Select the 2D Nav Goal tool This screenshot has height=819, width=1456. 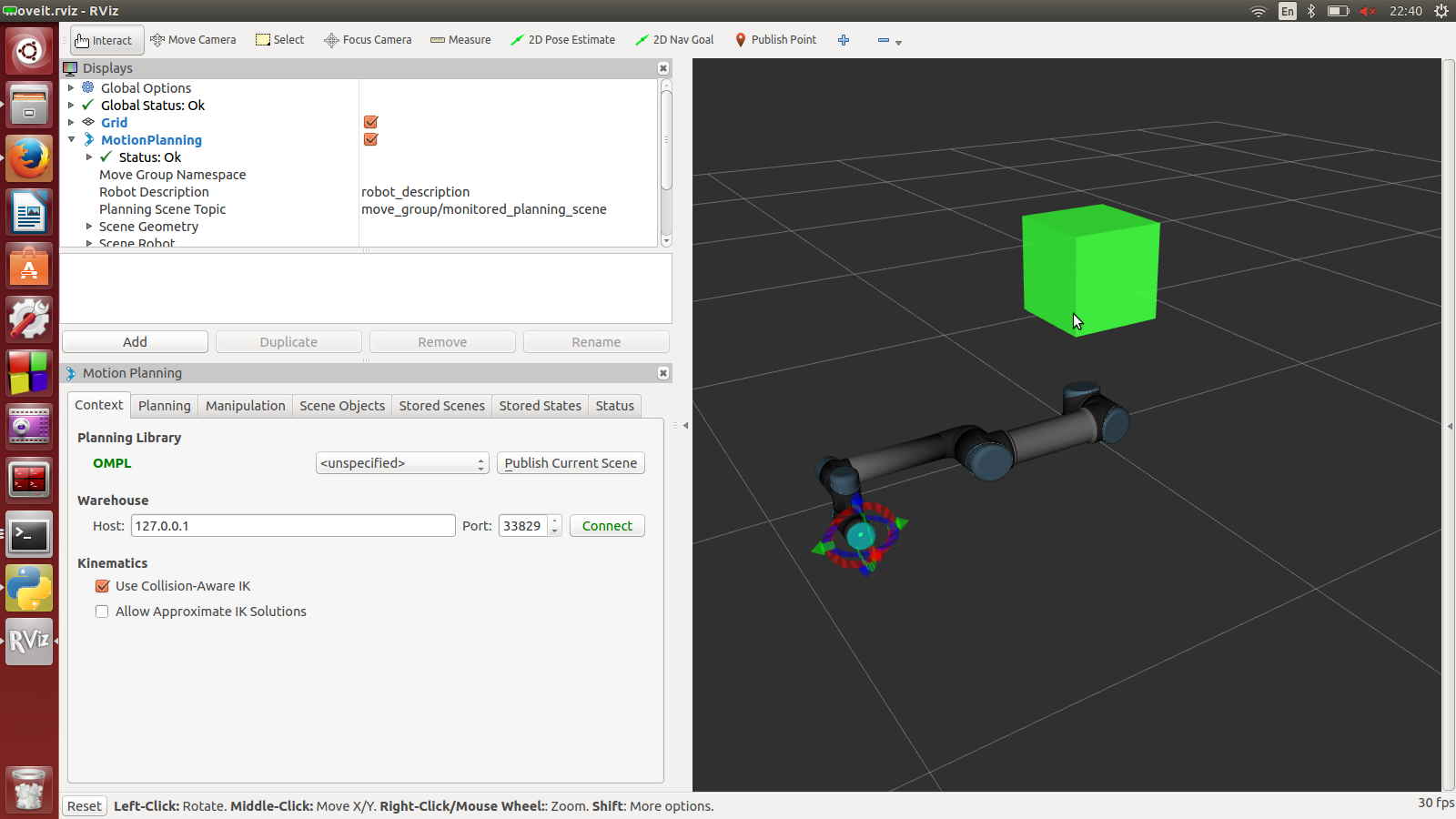674,40
